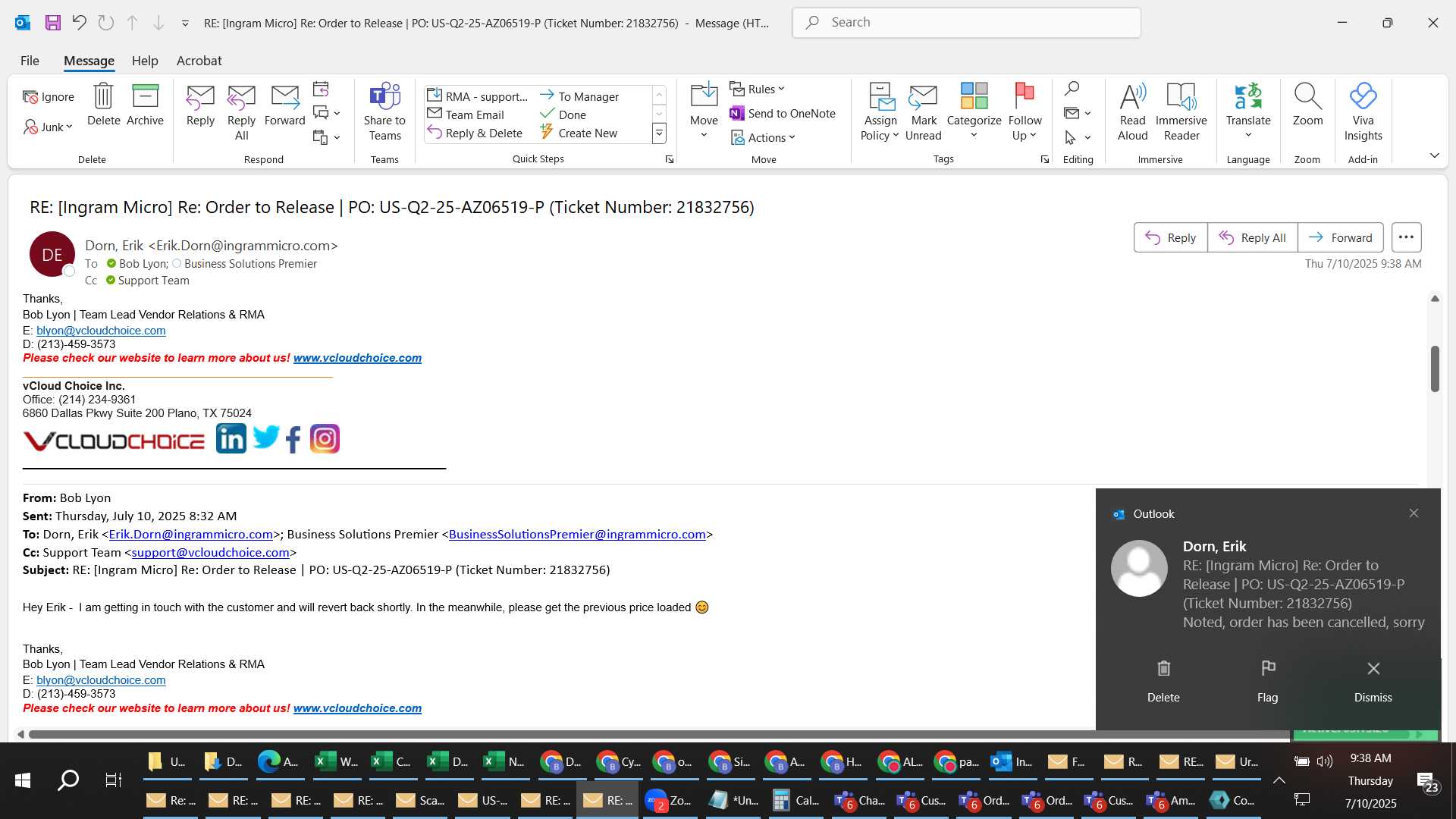Click the horizontal scrollbar in the message
Viewport: 1456px width, 819px height.
[658, 734]
